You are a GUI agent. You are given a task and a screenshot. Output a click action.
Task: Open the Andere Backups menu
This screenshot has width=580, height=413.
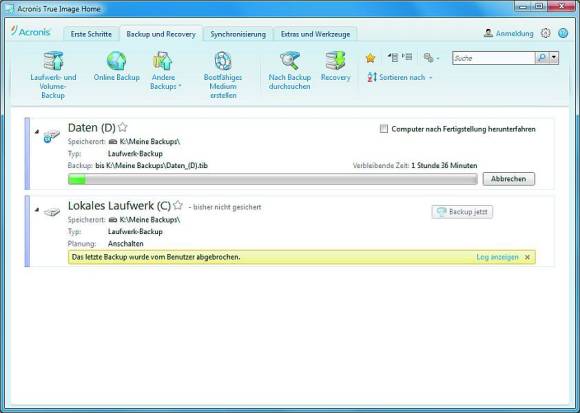point(163,71)
